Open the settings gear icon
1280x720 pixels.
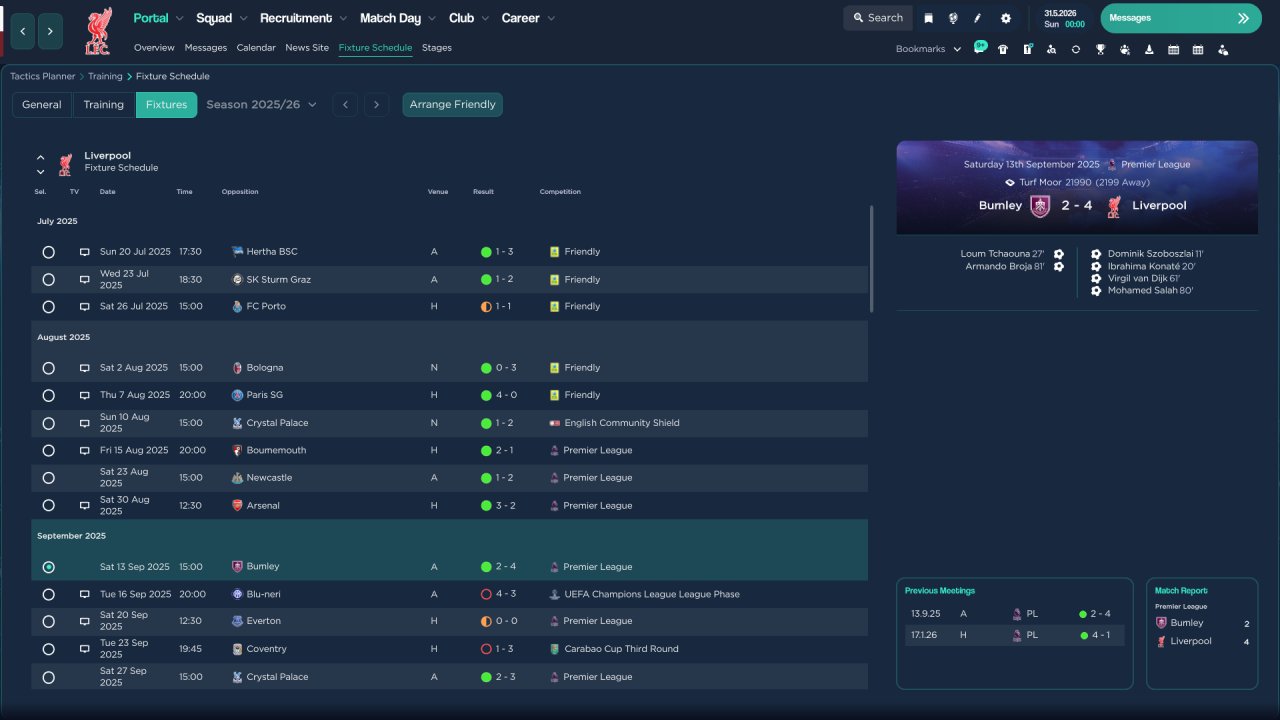1005,18
